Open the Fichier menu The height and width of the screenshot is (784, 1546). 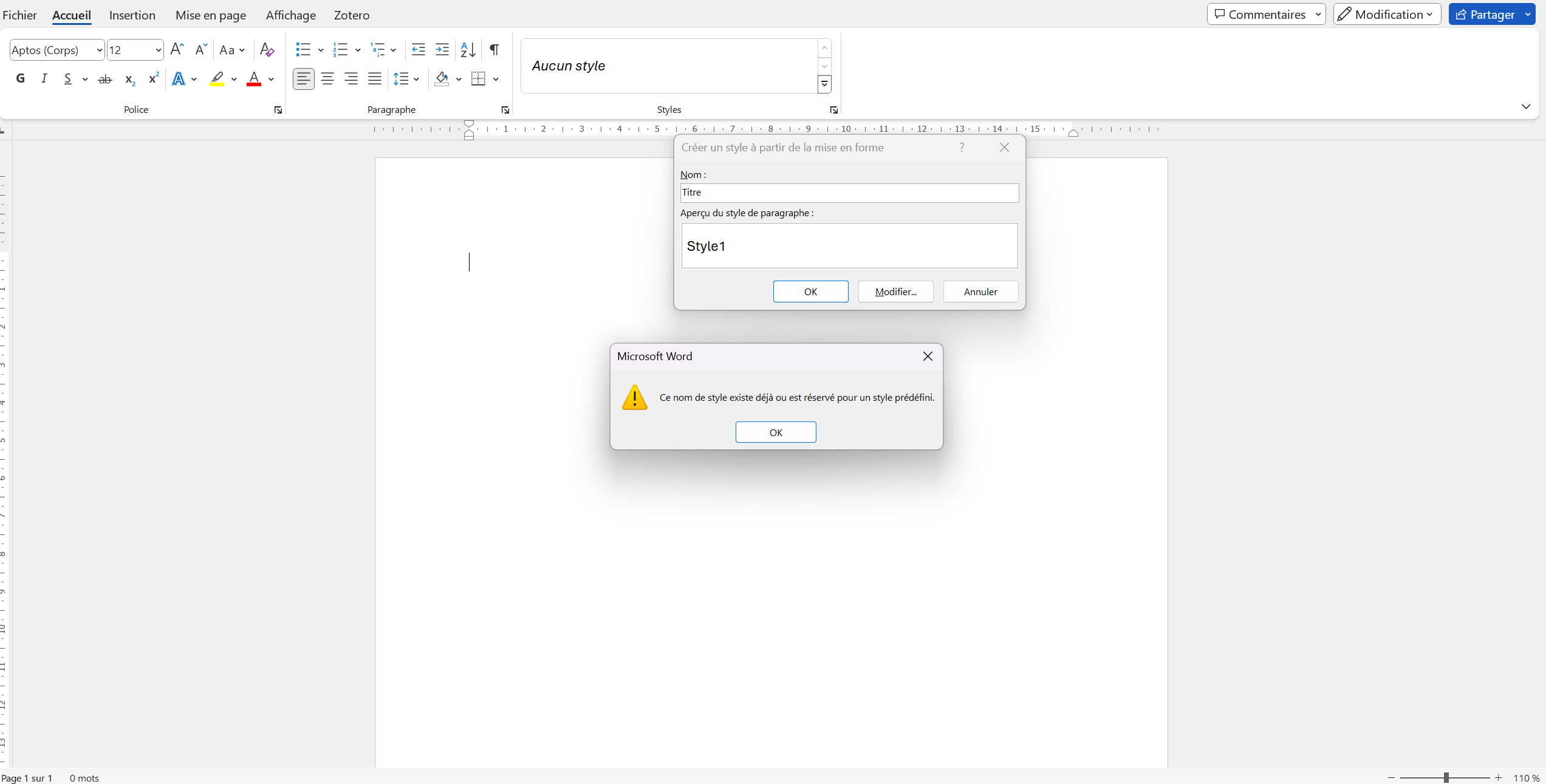coord(19,15)
